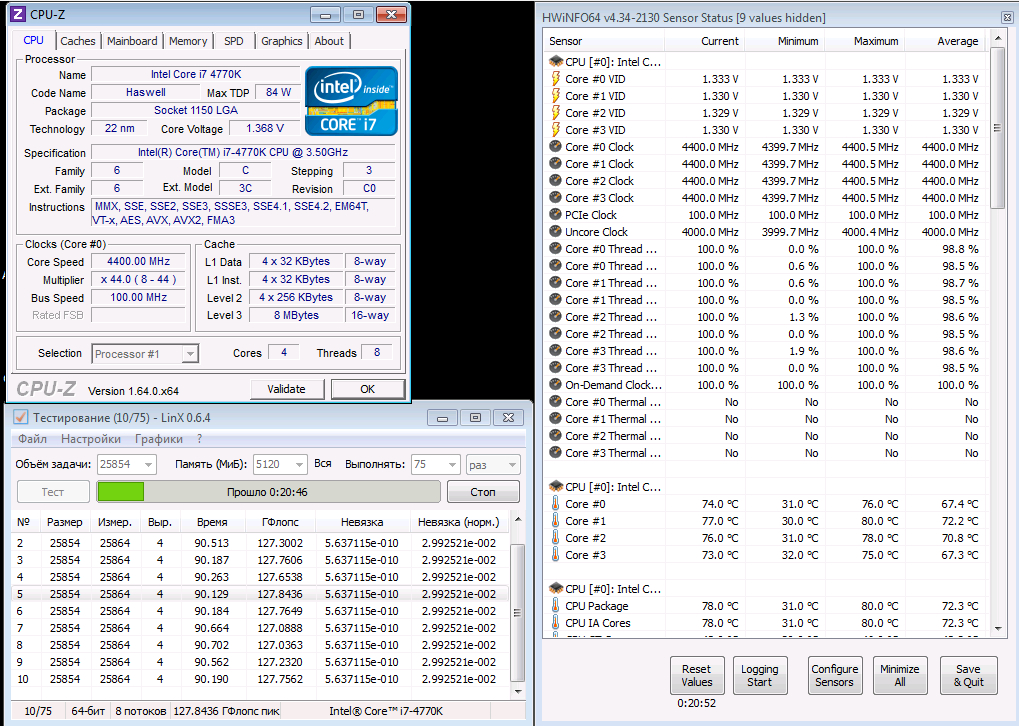Click the Стоп button in LinX
The image size is (1019, 726).
[x=483, y=492]
